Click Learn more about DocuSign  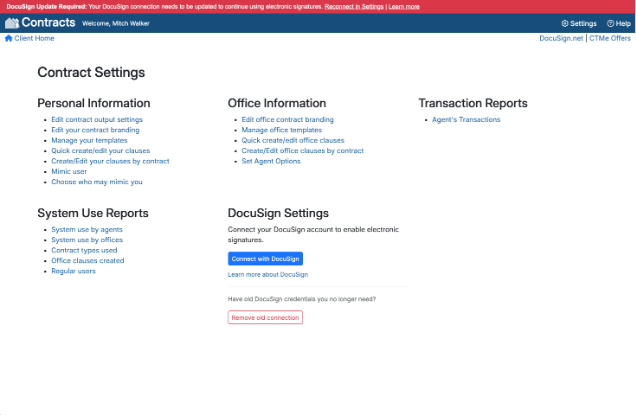pyautogui.click(x=268, y=274)
